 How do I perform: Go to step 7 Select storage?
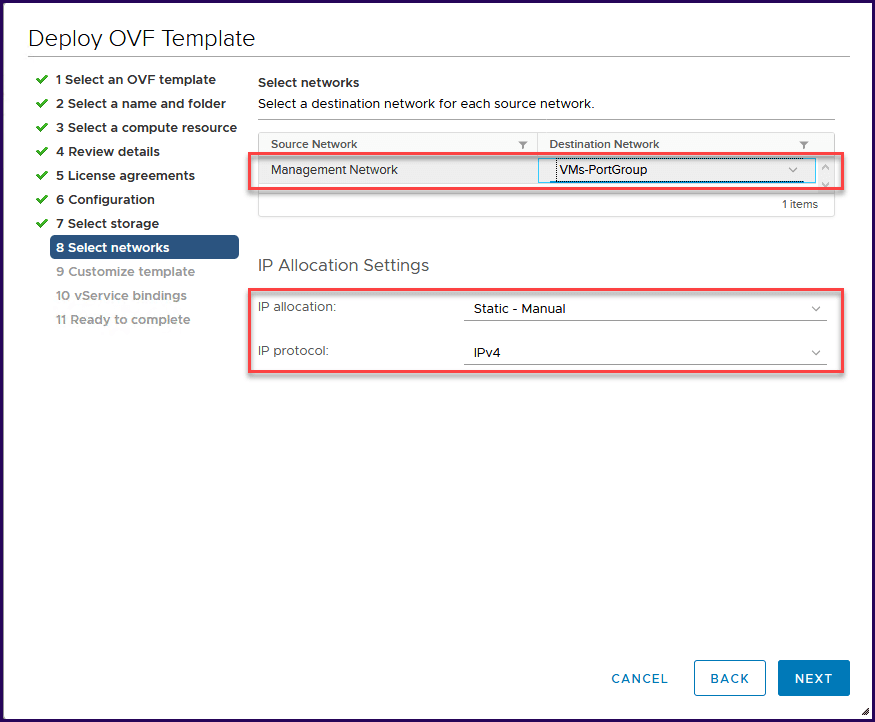pos(107,224)
